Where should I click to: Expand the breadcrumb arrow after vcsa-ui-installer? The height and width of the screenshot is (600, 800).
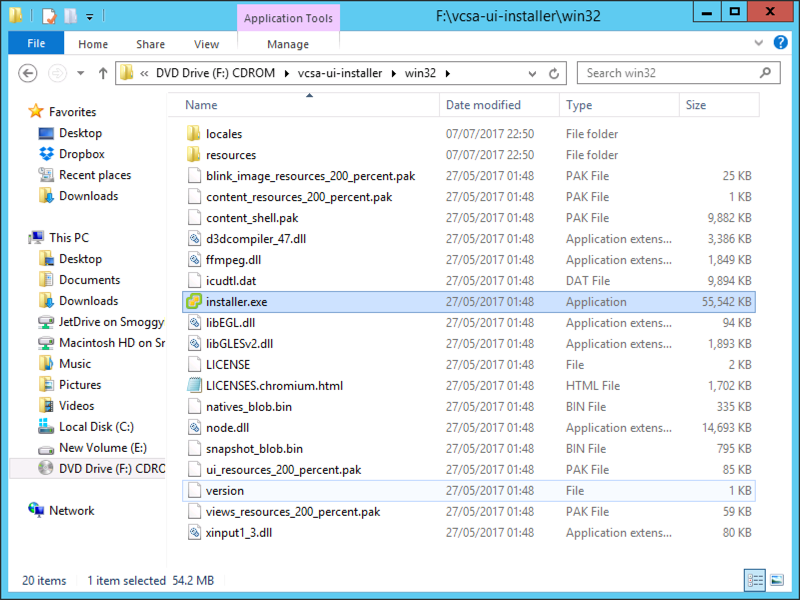point(394,73)
